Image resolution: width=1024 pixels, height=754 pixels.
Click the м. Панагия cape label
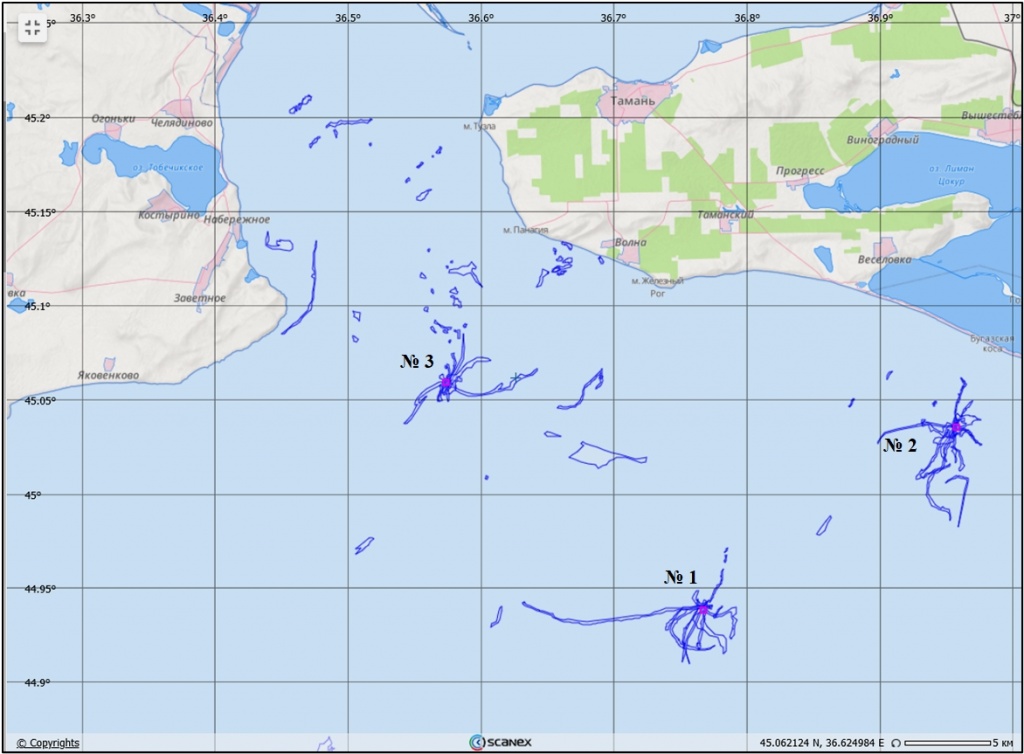(x=525, y=230)
